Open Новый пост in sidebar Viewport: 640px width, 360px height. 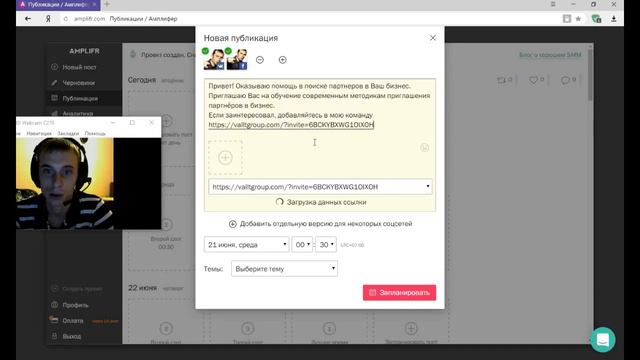tap(79, 67)
